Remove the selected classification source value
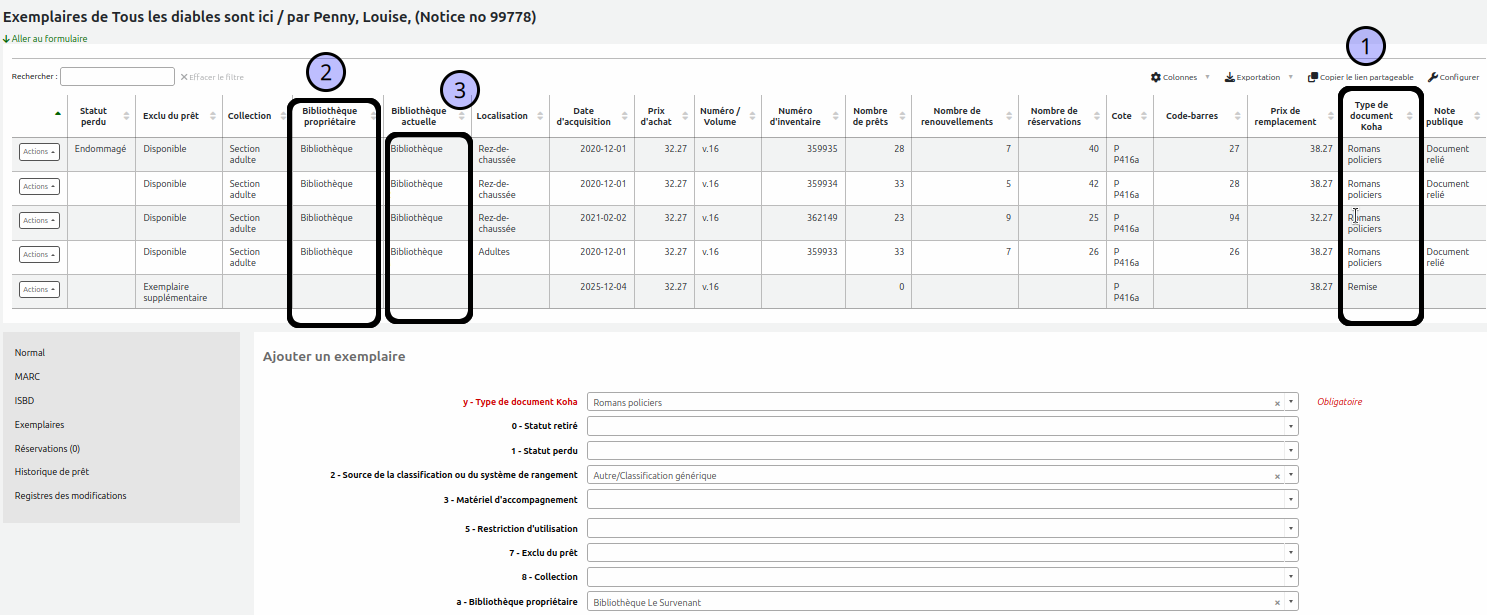This screenshot has height=615, width=1487. tap(1277, 476)
